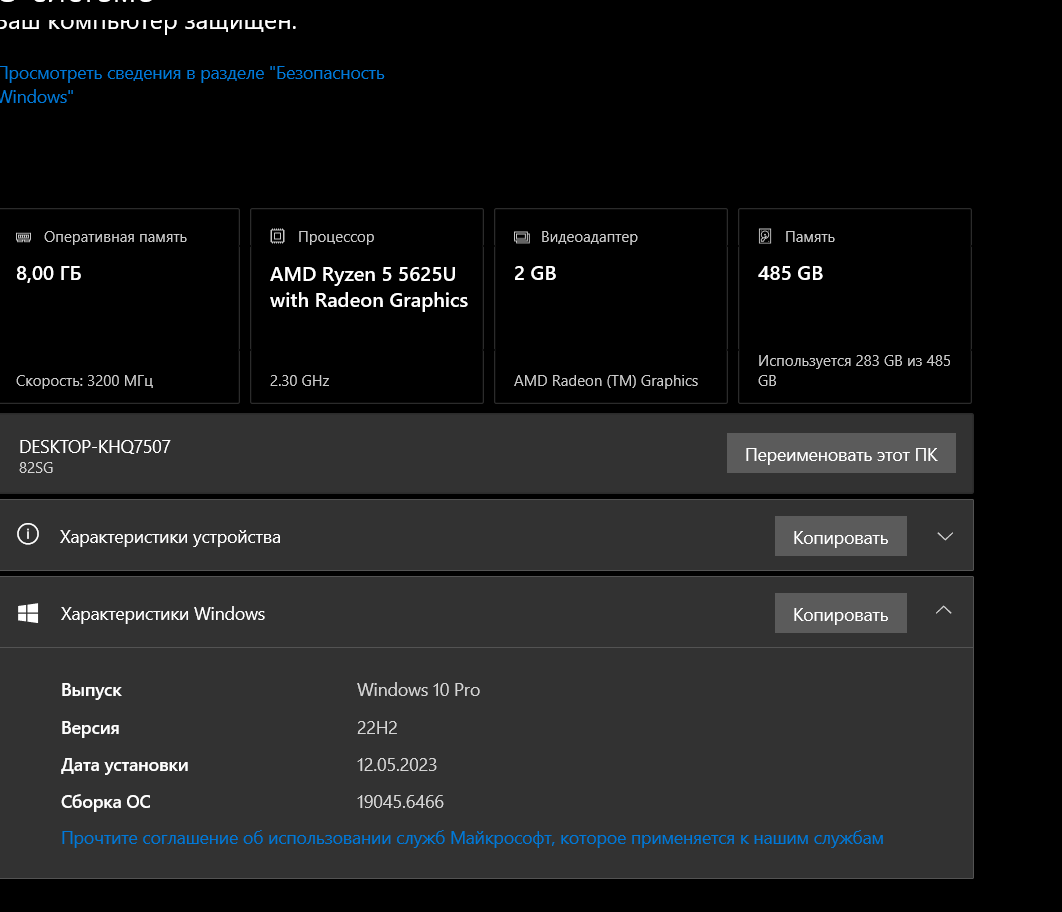Click the Версия label
Screen dimensions: 1062x912
[x=90, y=728]
